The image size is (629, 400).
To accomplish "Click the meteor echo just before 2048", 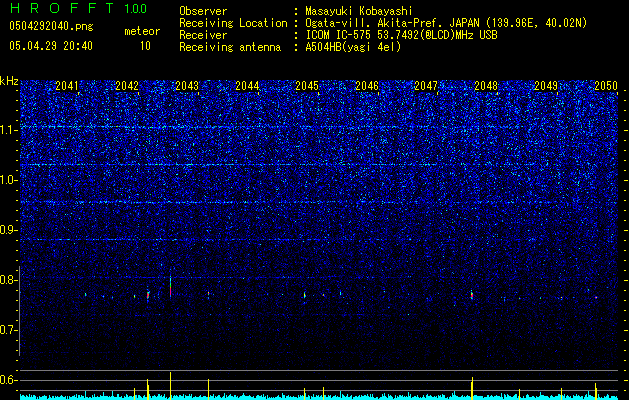I will coord(472,295).
